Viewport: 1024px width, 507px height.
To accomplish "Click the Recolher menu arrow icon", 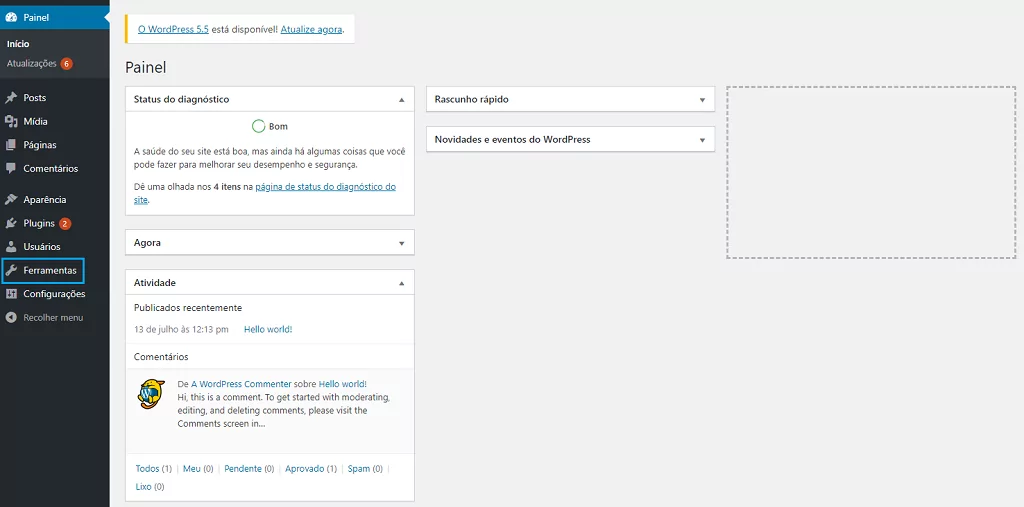I will click(x=10, y=318).
